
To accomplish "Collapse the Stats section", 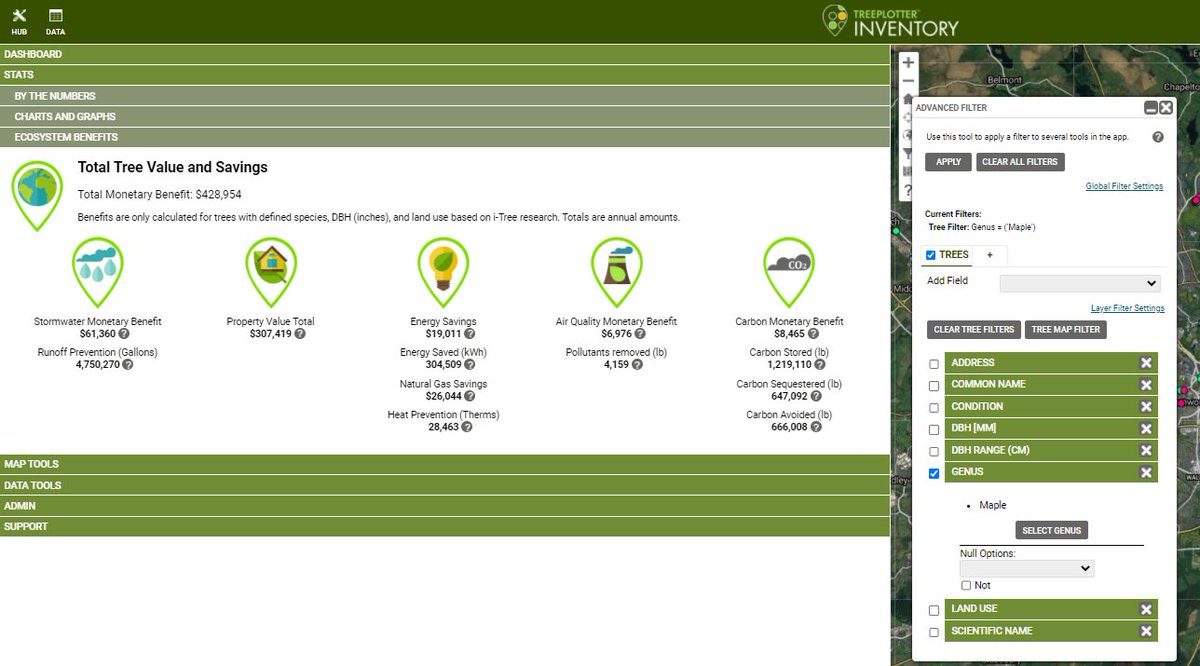I will coord(445,75).
